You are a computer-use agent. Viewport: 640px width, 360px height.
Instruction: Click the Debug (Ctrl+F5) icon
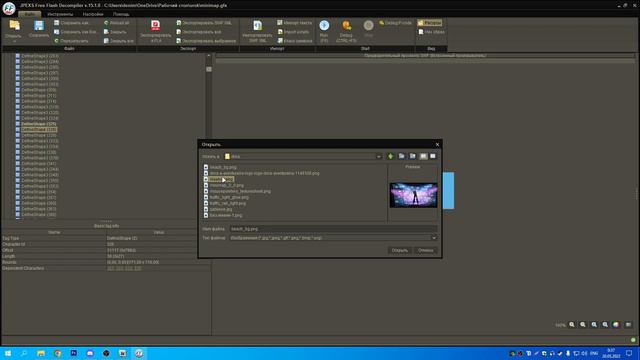[347, 25]
